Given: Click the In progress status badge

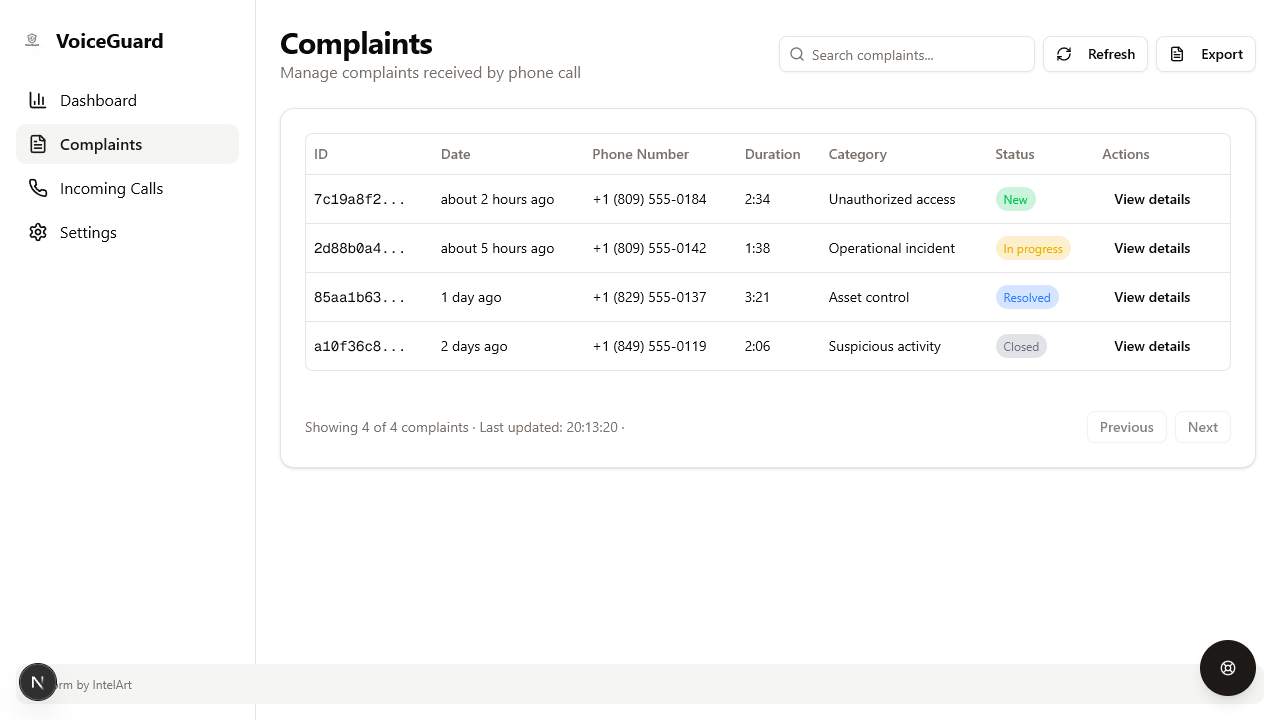Looking at the screenshot, I should pos(1033,248).
